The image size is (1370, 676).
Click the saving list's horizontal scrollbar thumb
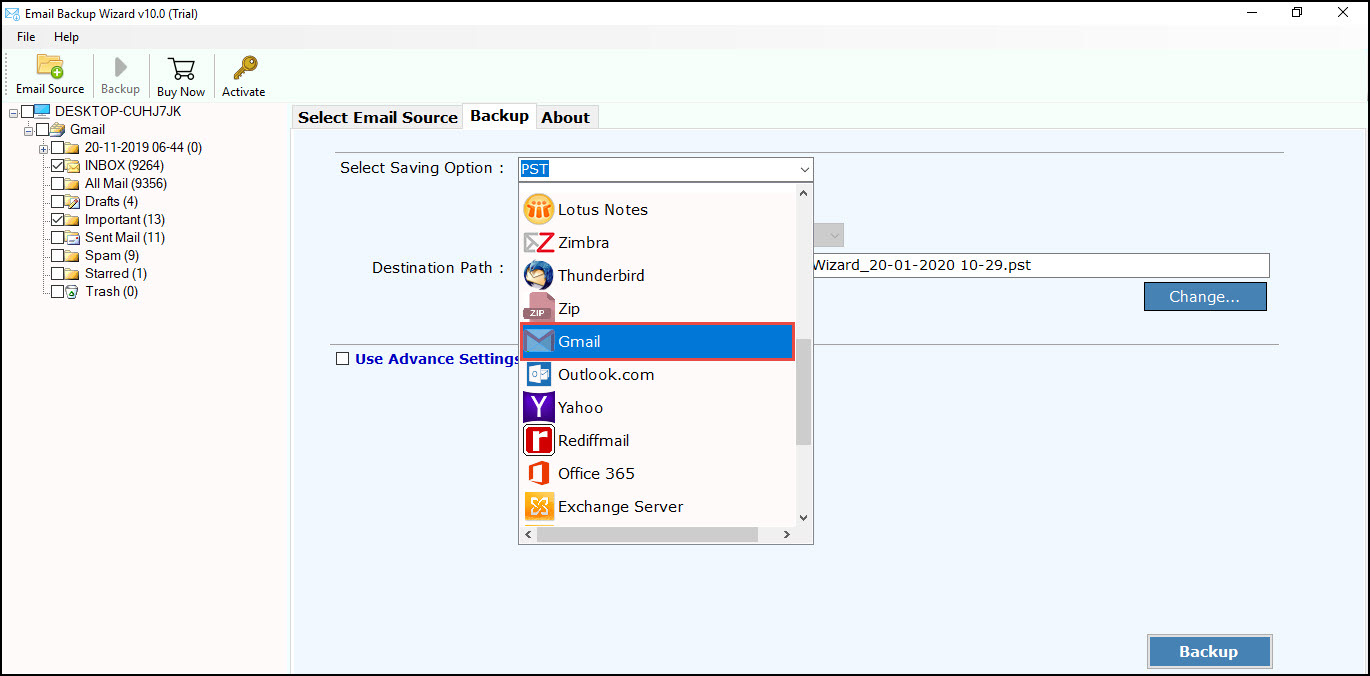point(647,535)
